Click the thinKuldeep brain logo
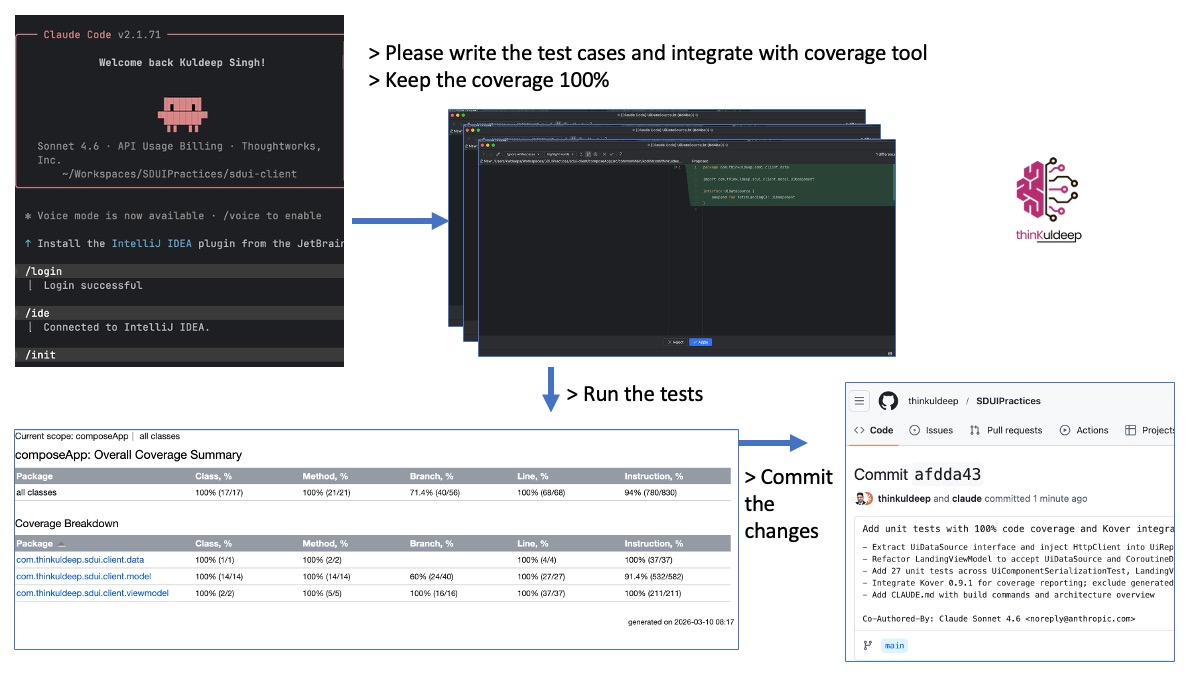The width and height of the screenshot is (1200, 675). coord(1048,190)
